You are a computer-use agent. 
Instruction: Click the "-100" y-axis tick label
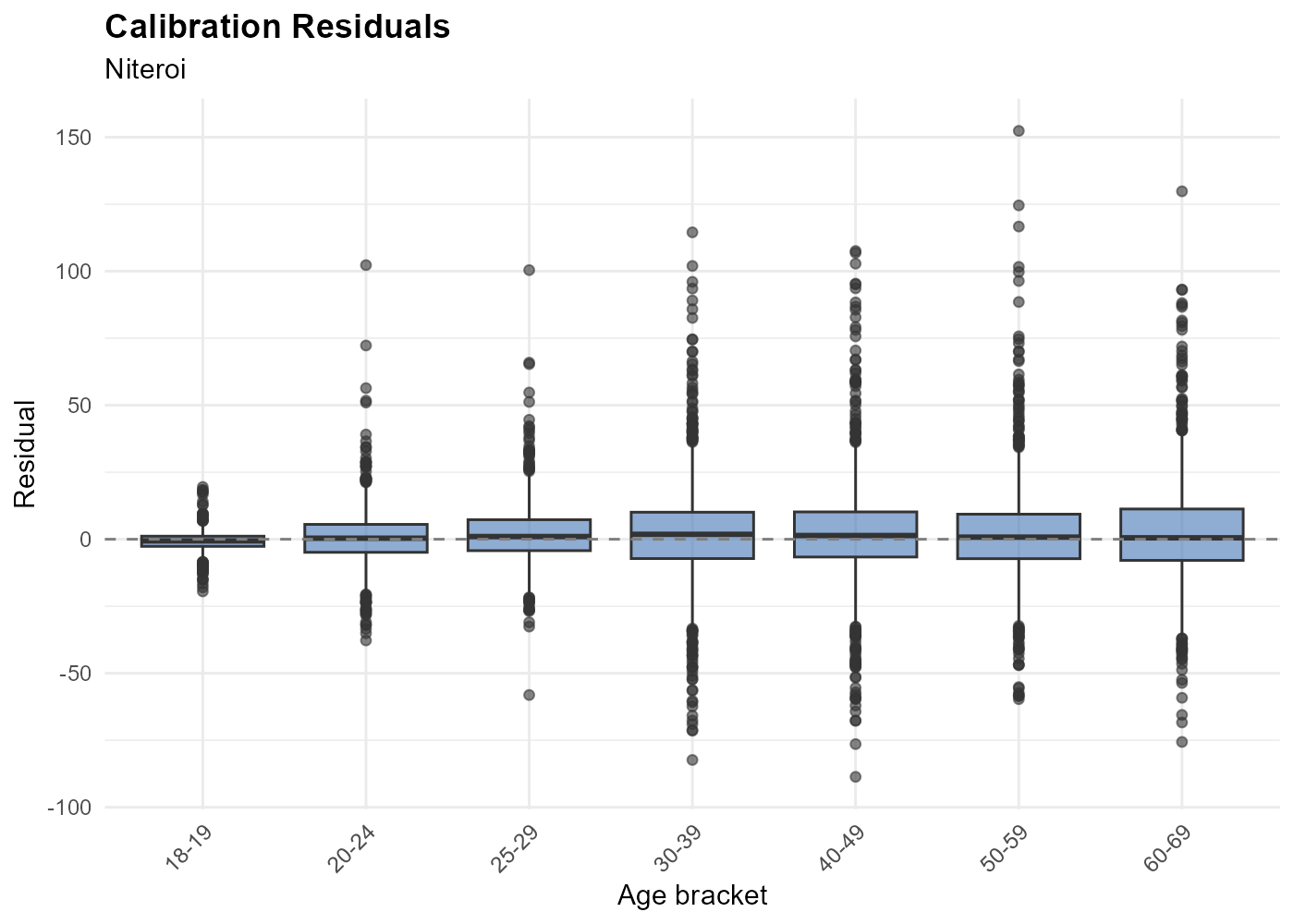(68, 808)
